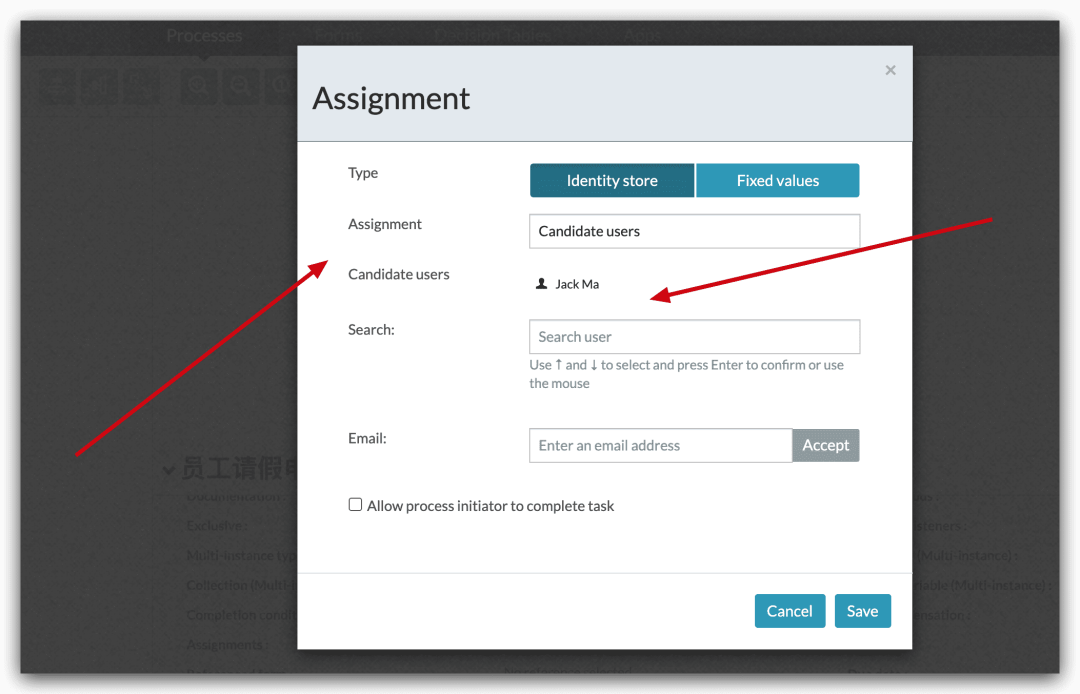Image resolution: width=1080 pixels, height=694 pixels.
Task: Select the Jack Ma candidate user entry
Action: click(x=568, y=284)
